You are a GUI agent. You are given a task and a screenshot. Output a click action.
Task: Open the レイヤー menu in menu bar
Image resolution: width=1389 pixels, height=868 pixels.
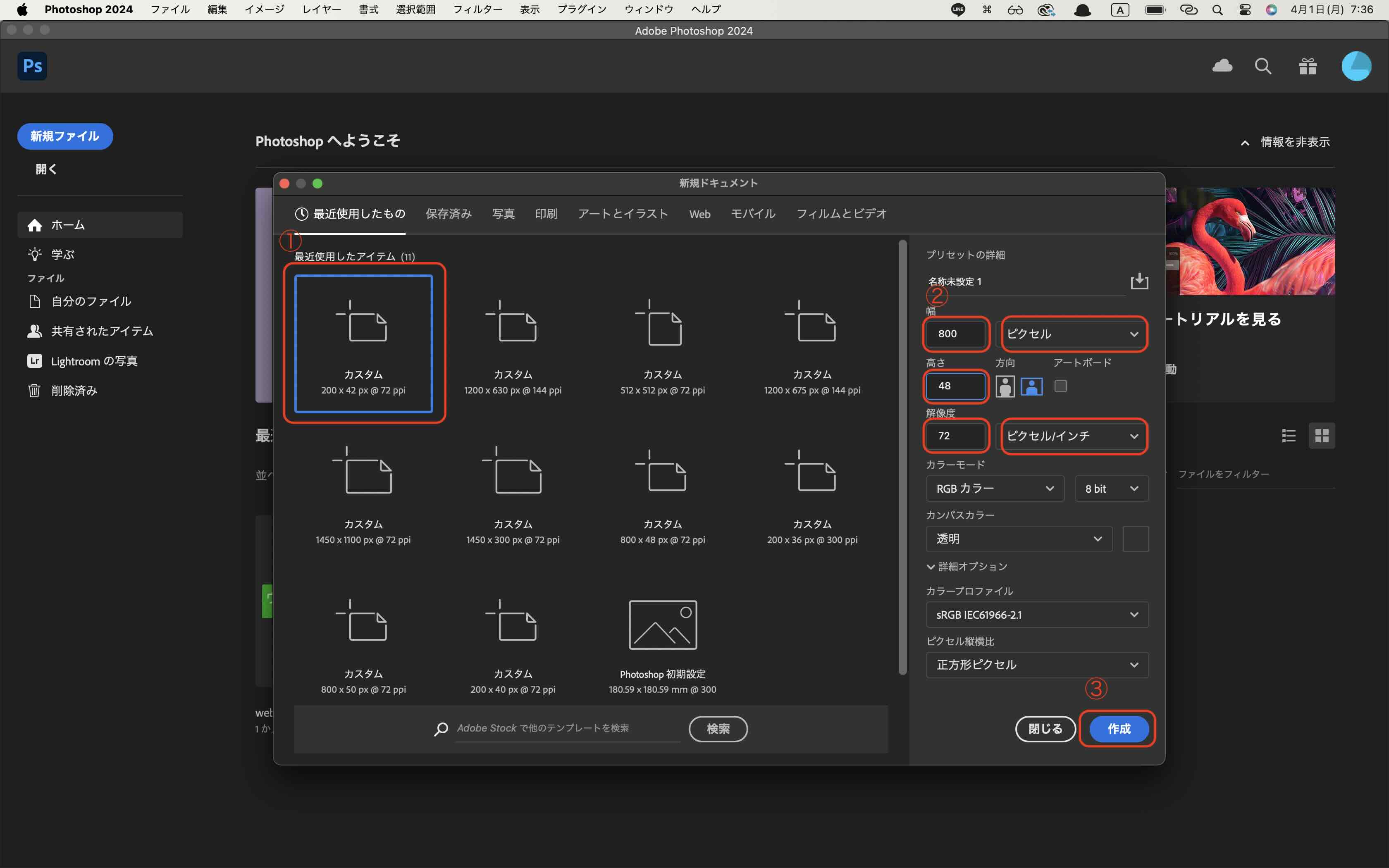pyautogui.click(x=322, y=10)
